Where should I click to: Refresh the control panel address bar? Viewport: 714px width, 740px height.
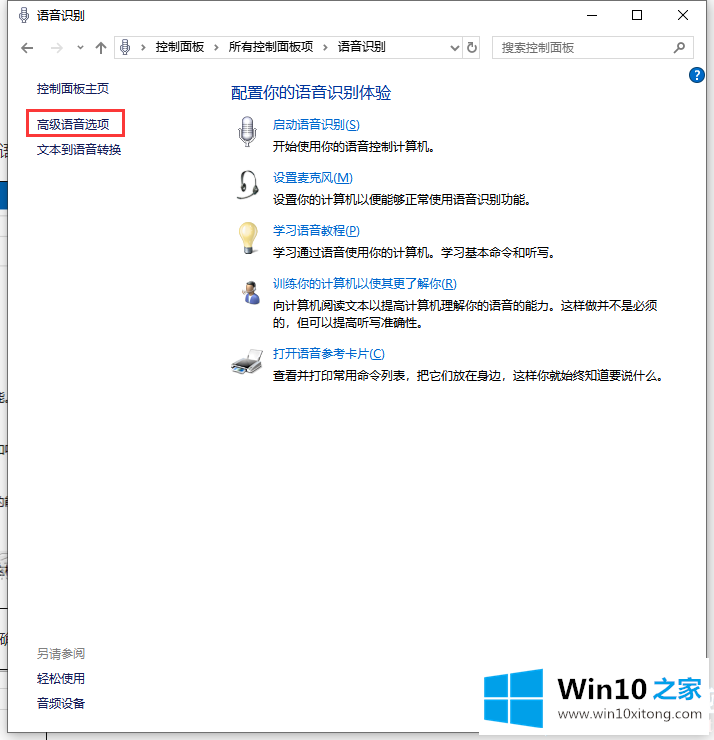[x=472, y=47]
